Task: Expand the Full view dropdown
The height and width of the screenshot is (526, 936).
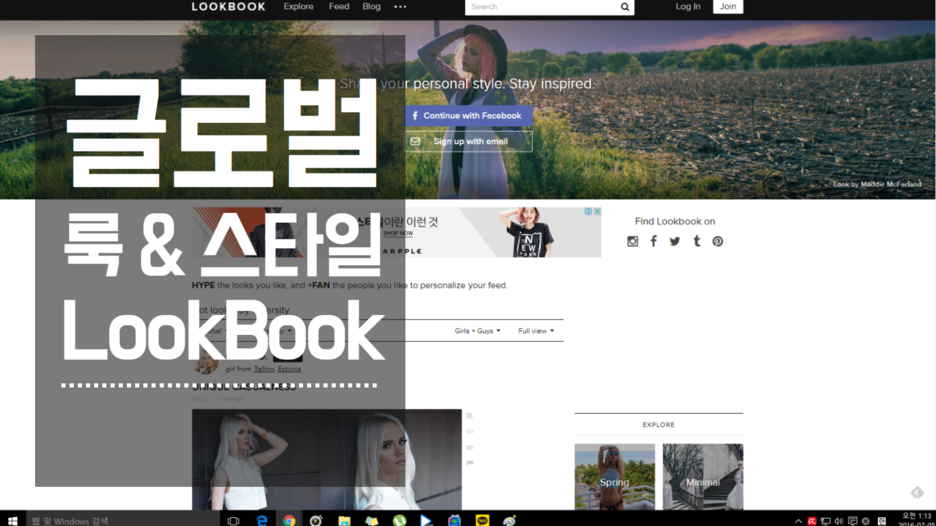Action: coord(536,331)
